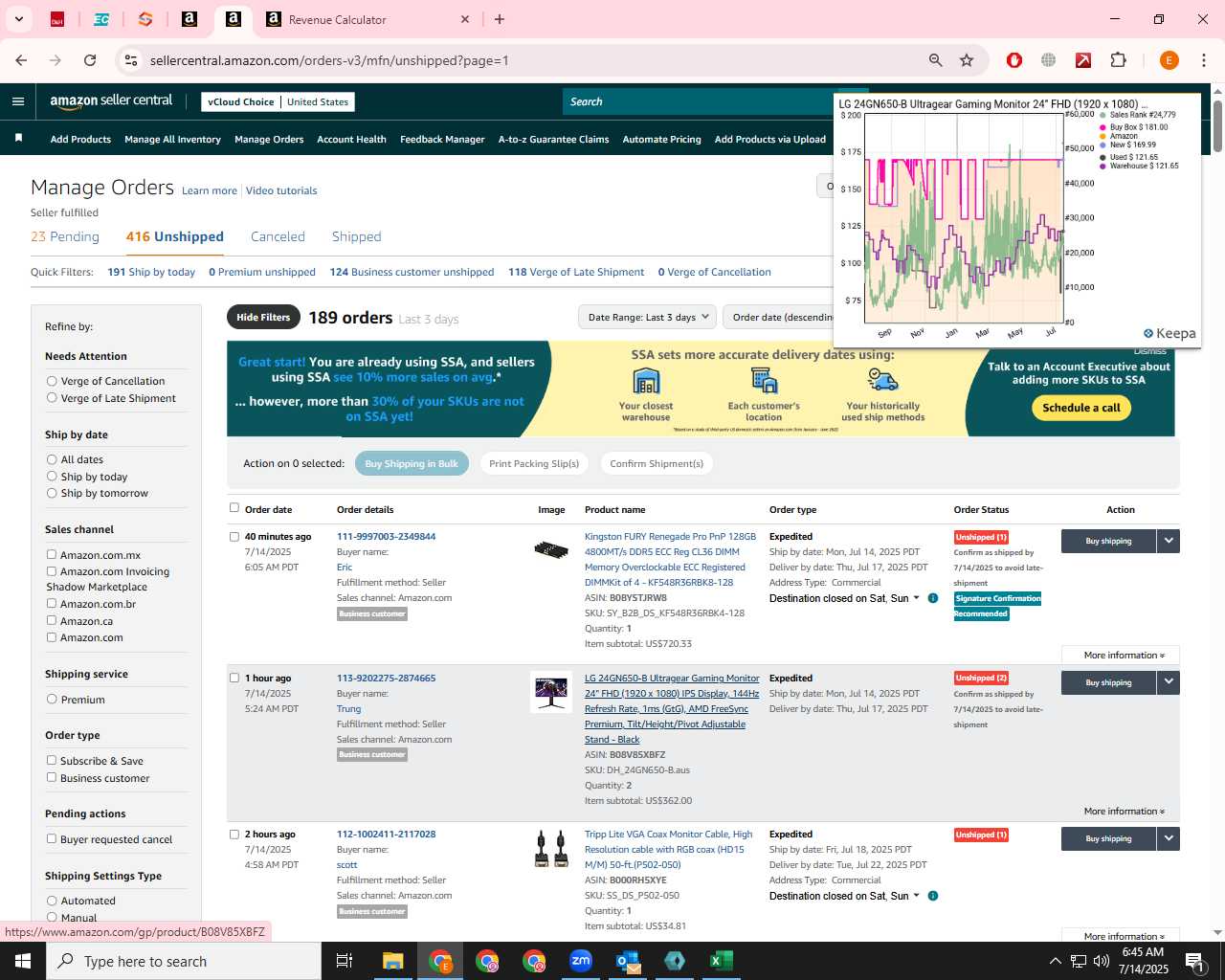Check the Subscribe & Save order type
Image resolution: width=1225 pixels, height=980 pixels.
click(x=52, y=761)
